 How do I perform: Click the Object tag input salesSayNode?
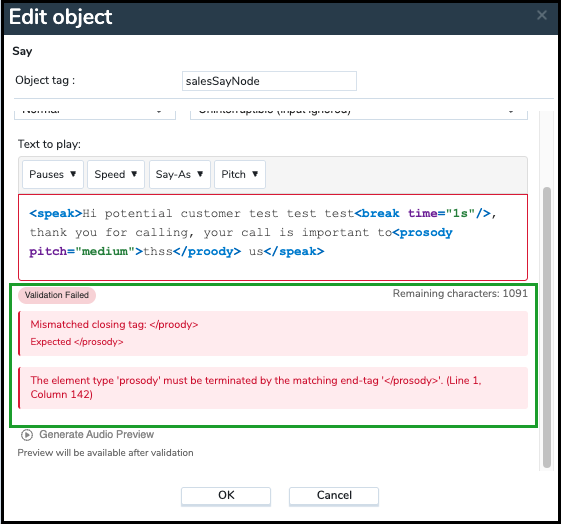tap(269, 81)
